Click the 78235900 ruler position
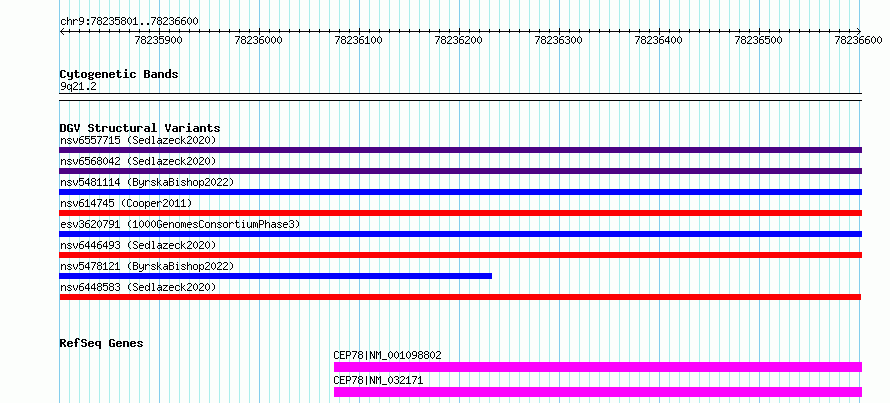Viewport: 890px width, 403px height. [159, 40]
